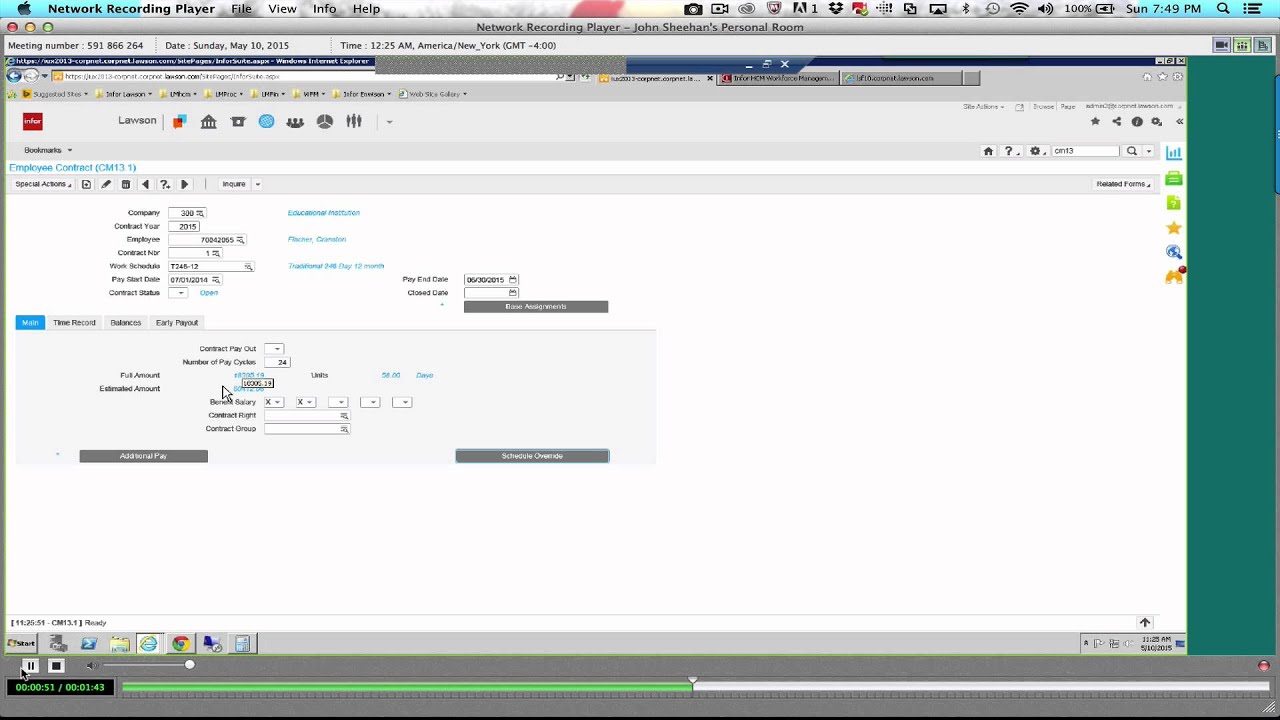Open the Closed Date calendar picker
The height and width of the screenshot is (720, 1280).
513,293
